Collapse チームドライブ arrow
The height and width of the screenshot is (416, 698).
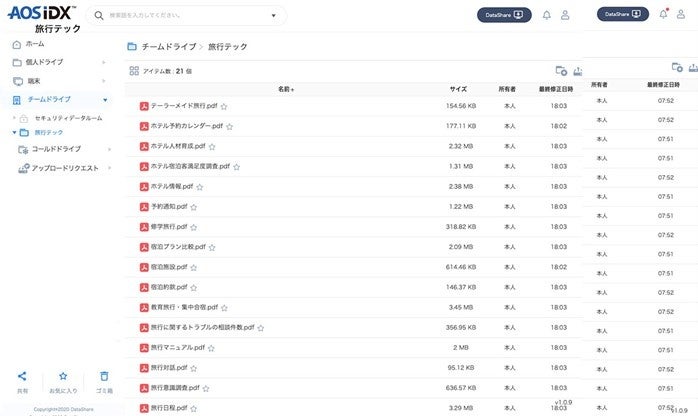pyautogui.click(x=105, y=100)
